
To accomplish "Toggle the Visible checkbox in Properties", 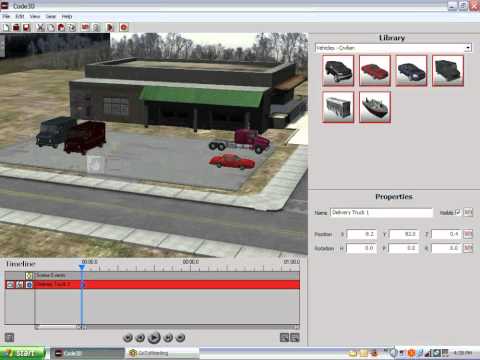I will coord(458,212).
